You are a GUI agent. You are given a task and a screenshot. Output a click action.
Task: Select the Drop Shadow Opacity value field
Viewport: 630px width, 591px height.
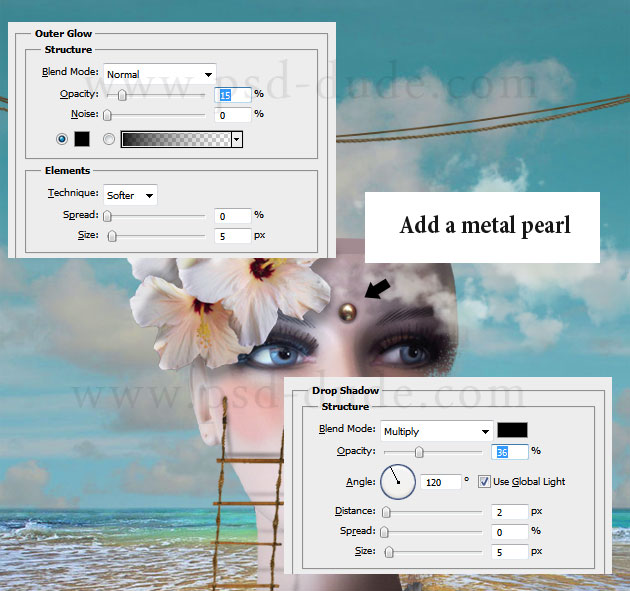[x=509, y=452]
